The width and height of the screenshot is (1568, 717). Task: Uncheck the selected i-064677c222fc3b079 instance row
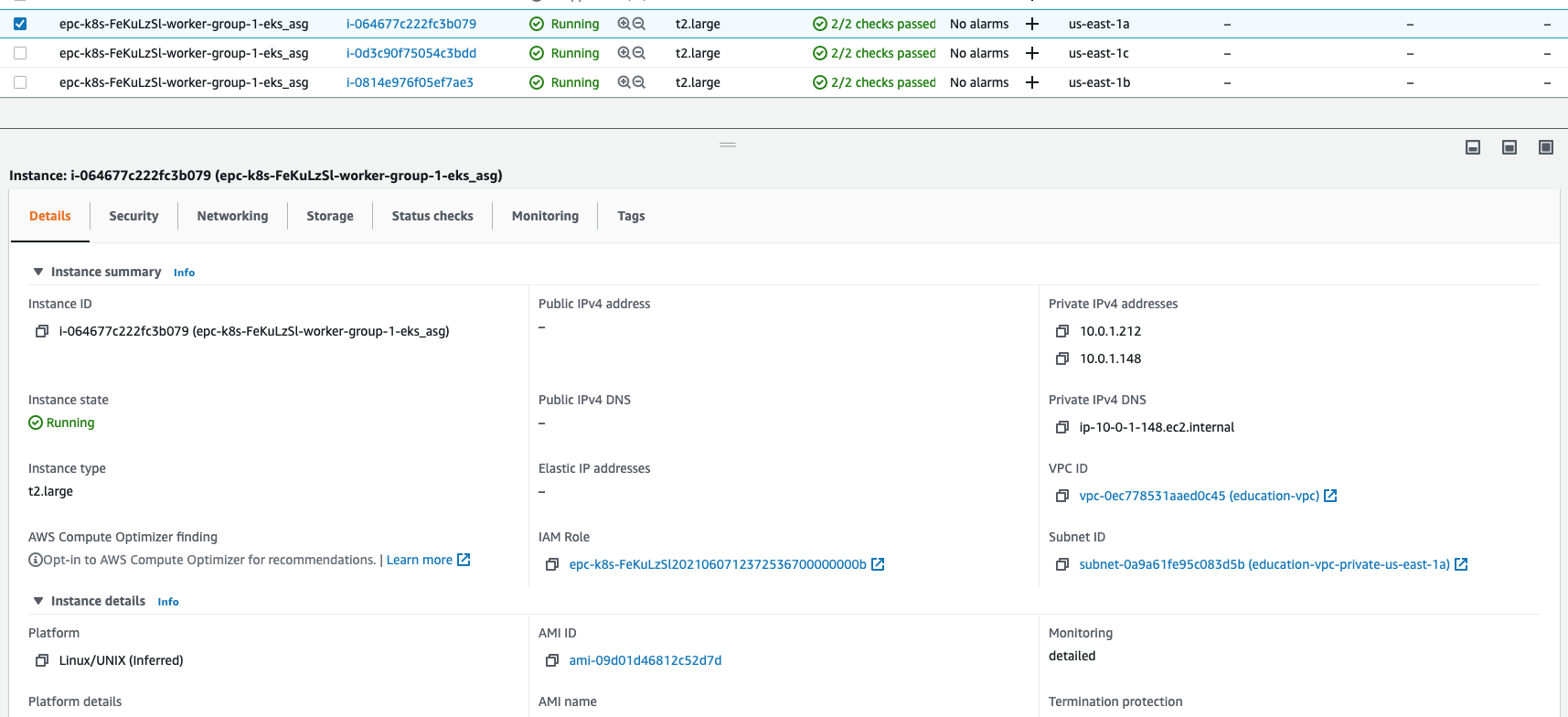[20, 24]
